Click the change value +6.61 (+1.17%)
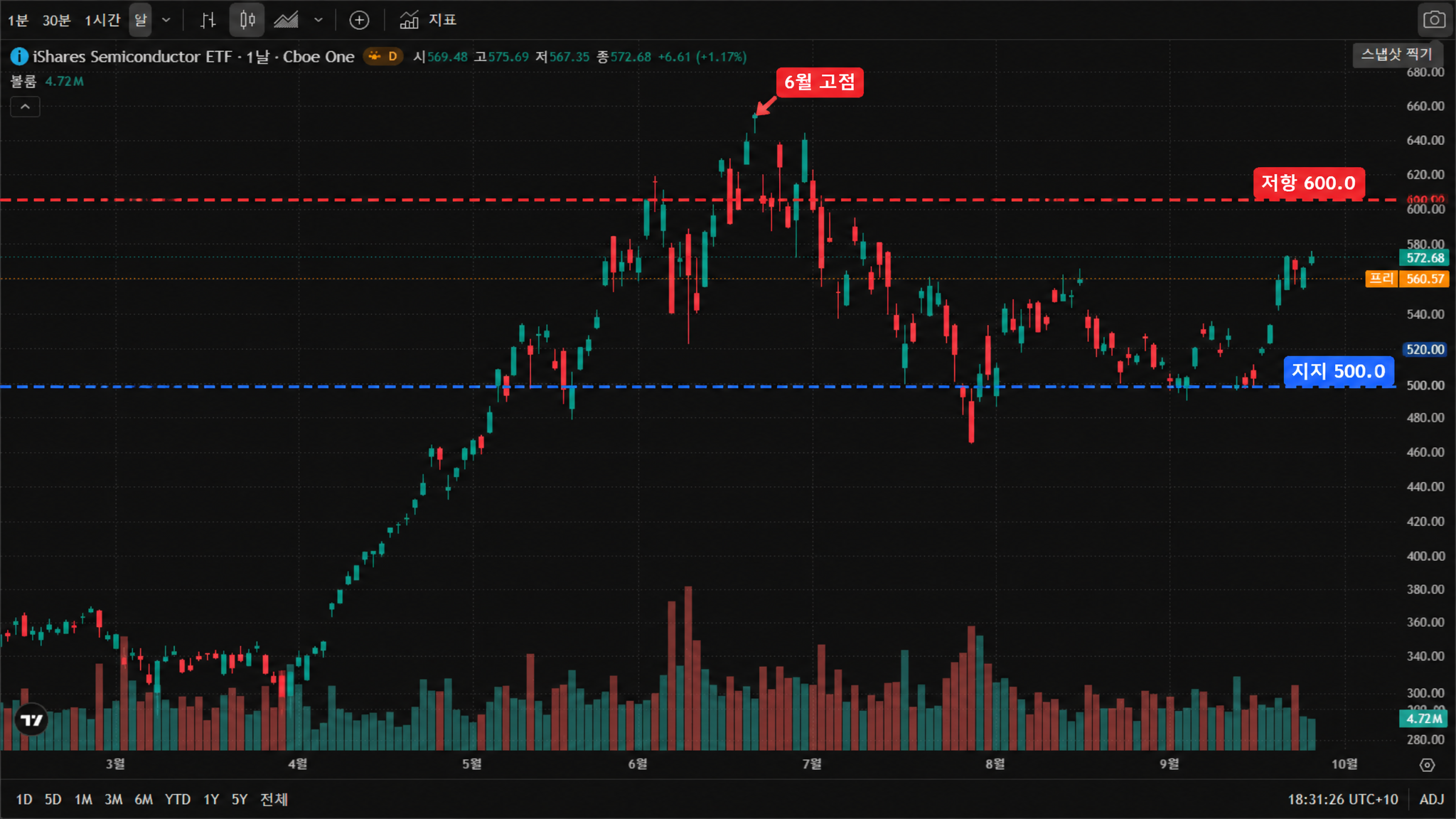The height and width of the screenshot is (819, 1456). pyautogui.click(x=702, y=56)
